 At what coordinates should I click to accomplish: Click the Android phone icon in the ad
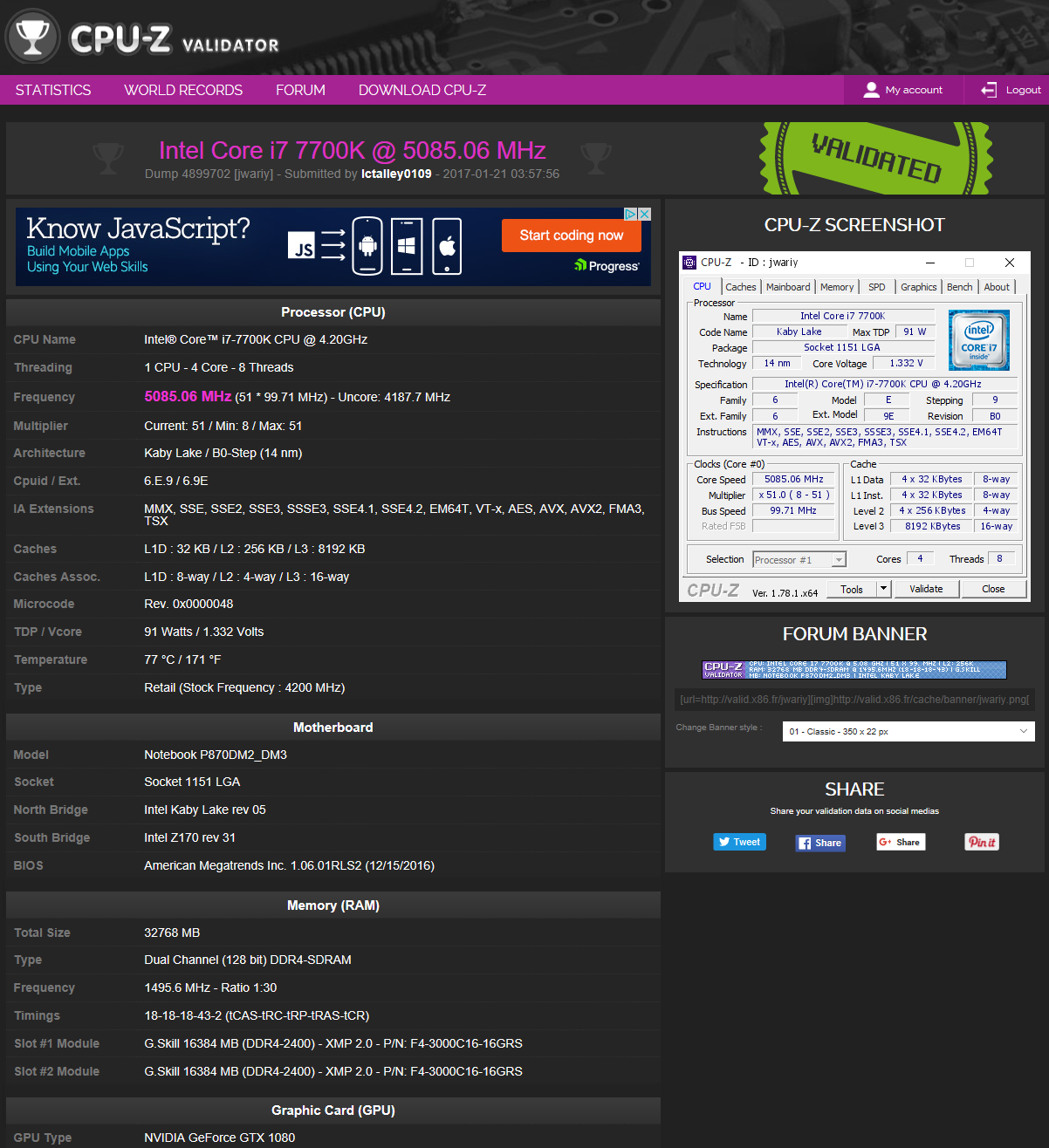367,245
